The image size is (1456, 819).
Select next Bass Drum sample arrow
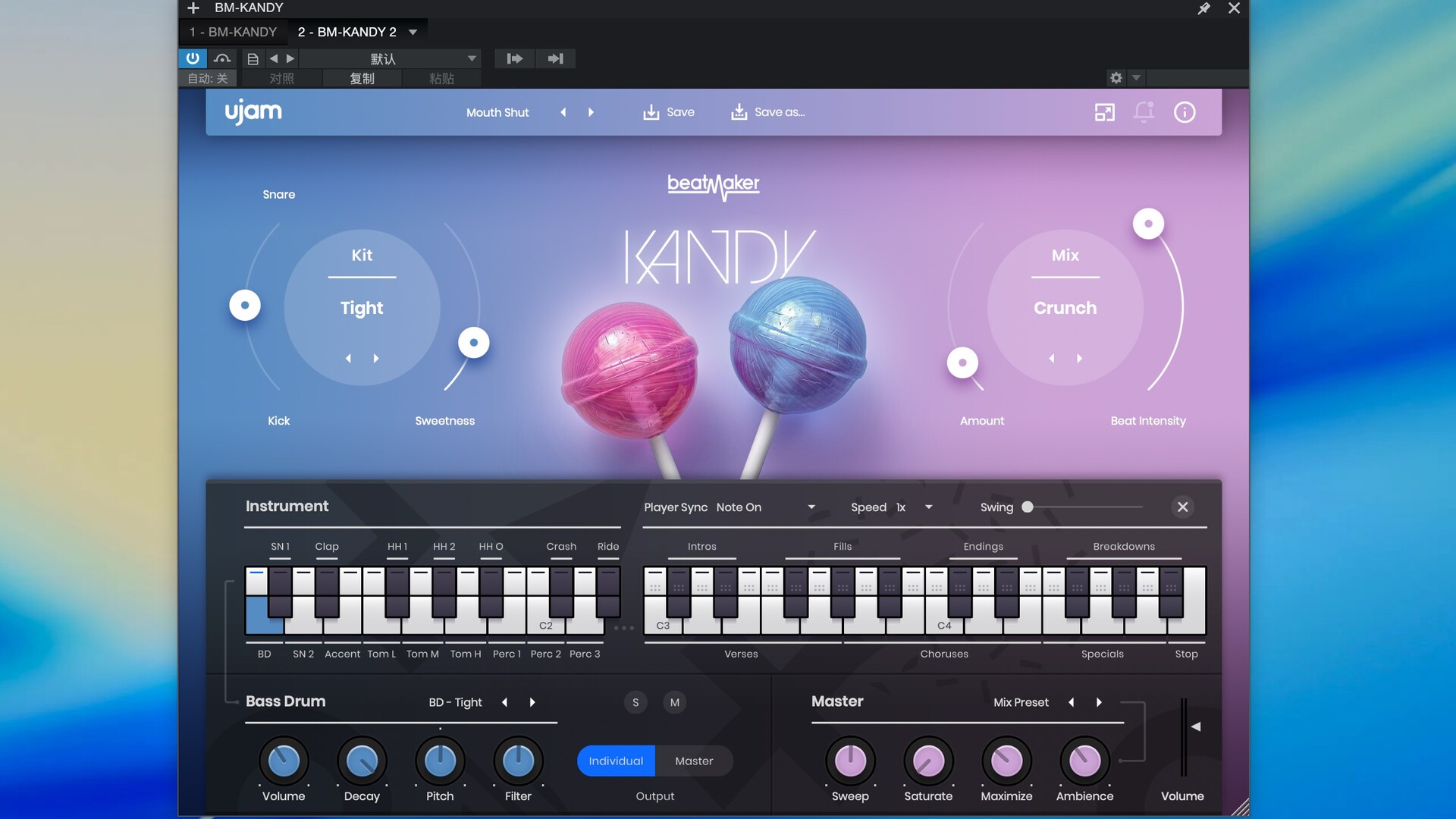(532, 702)
